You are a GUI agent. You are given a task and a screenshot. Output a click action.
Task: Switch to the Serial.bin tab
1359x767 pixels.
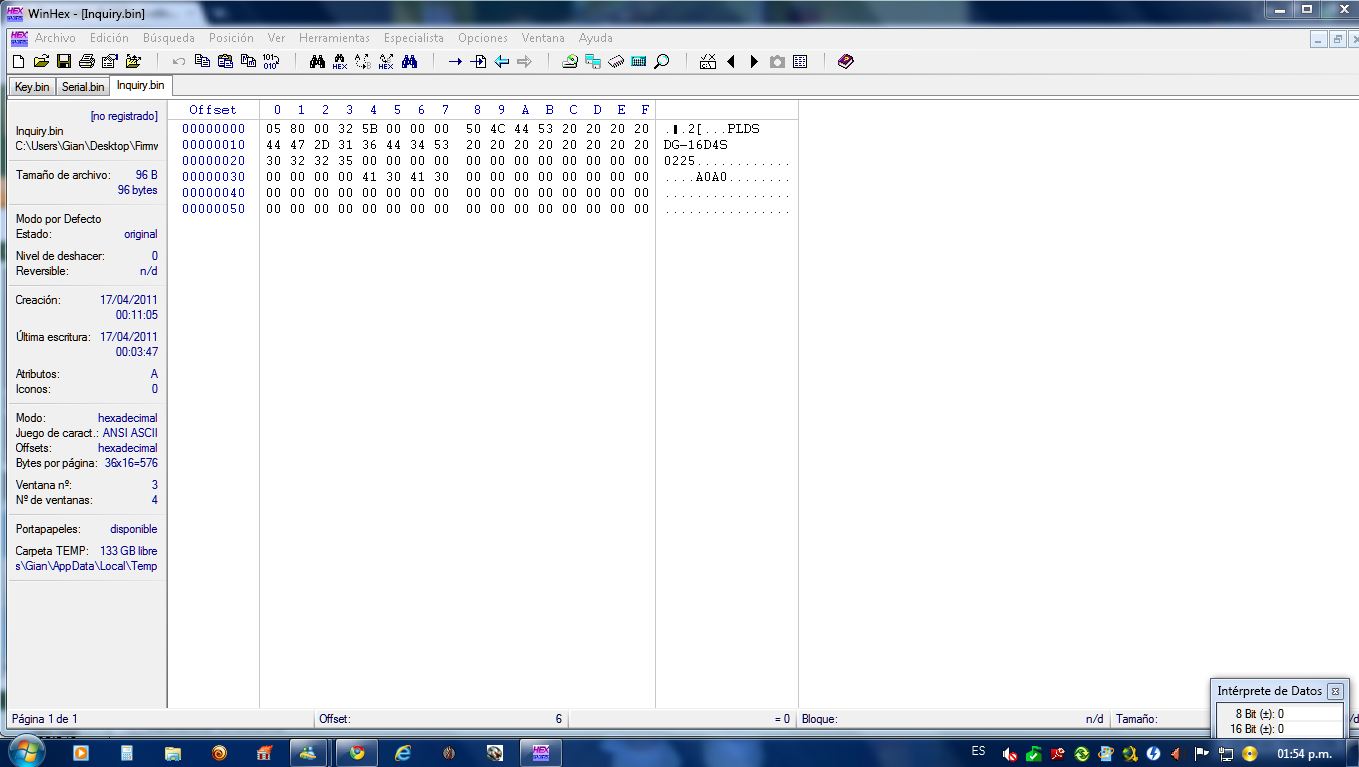click(x=83, y=87)
